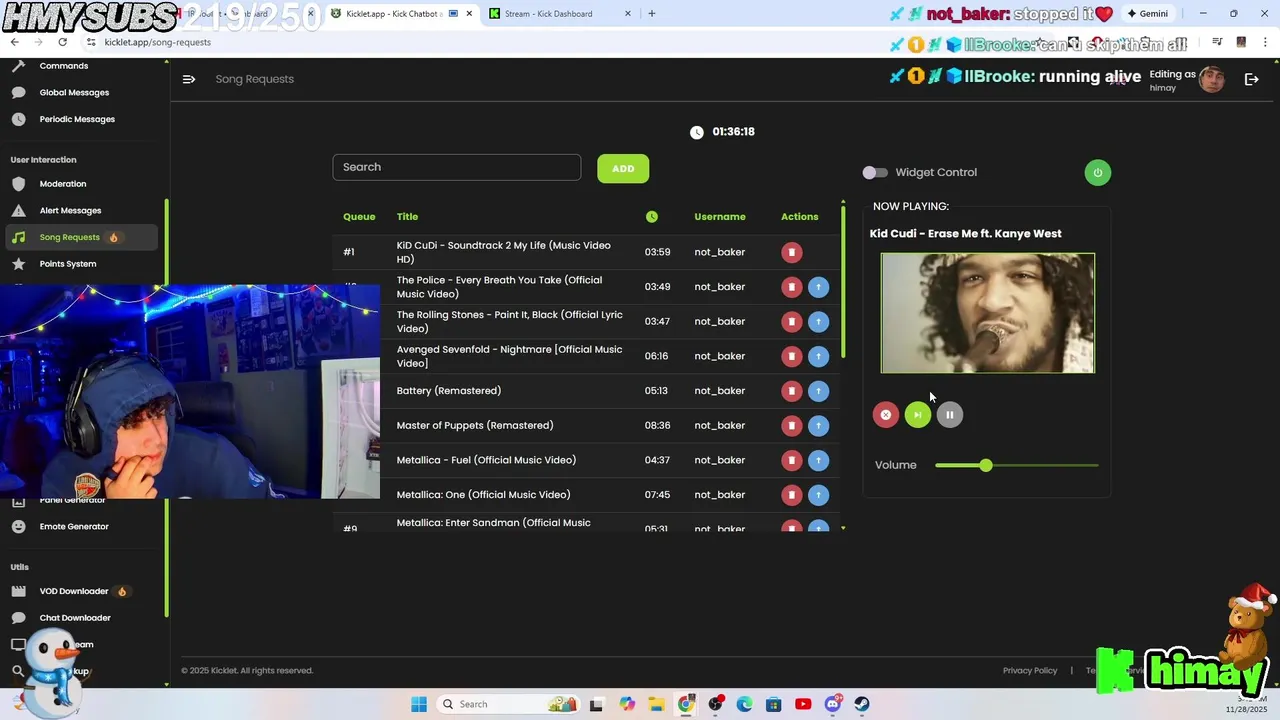Viewport: 1280px width, 720px height.
Task: Move Master of Puppets up in queue
Action: [x=818, y=426]
